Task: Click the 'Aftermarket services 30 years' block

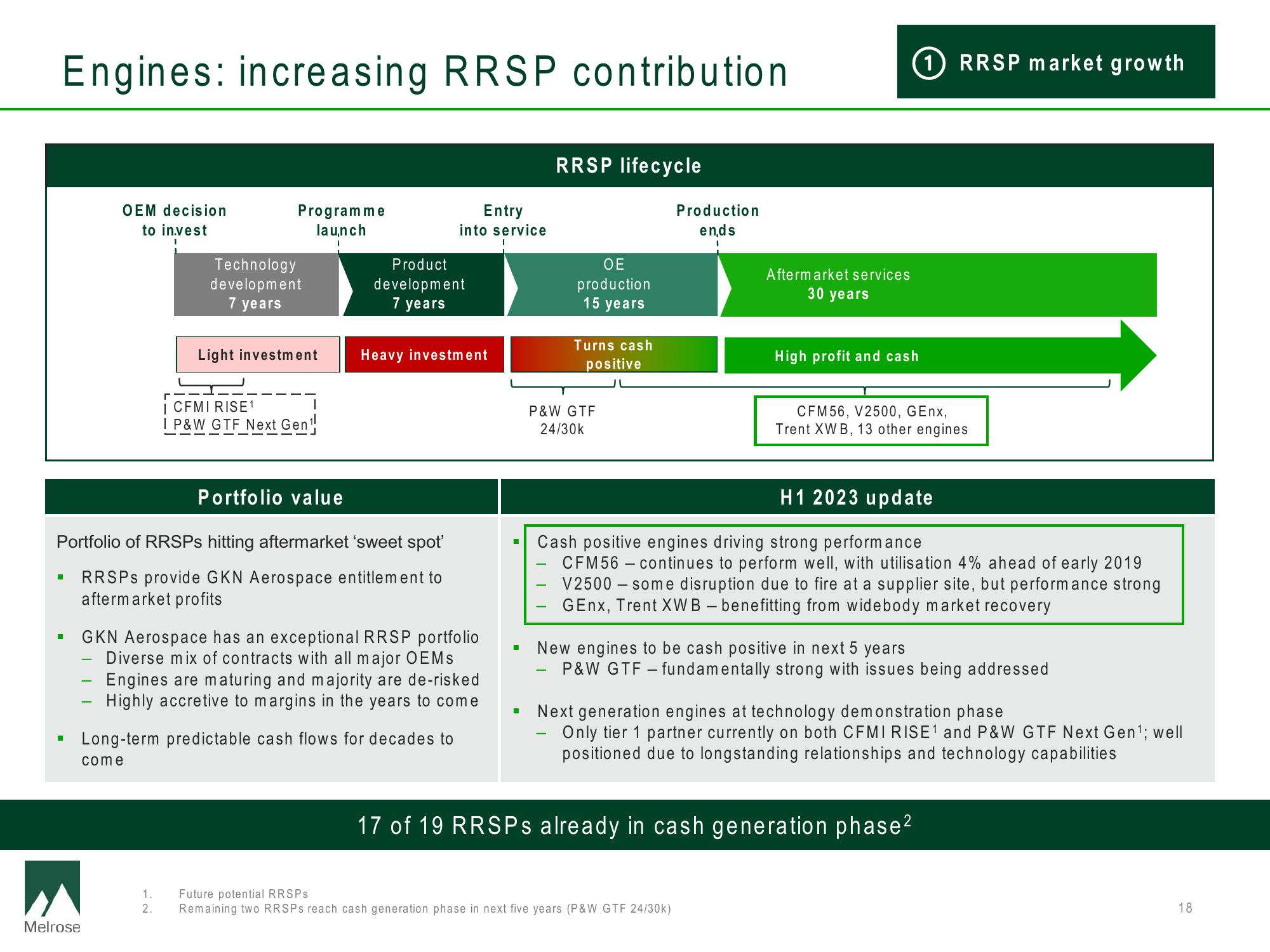Action: (939, 284)
